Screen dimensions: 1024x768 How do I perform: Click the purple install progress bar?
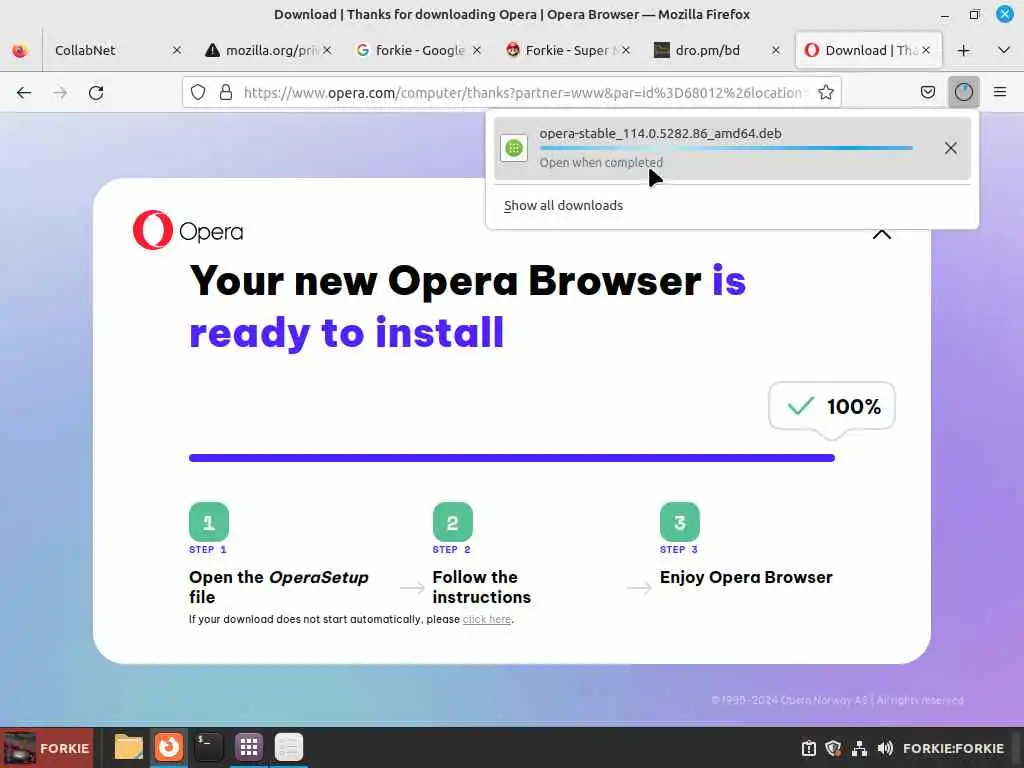(511, 458)
